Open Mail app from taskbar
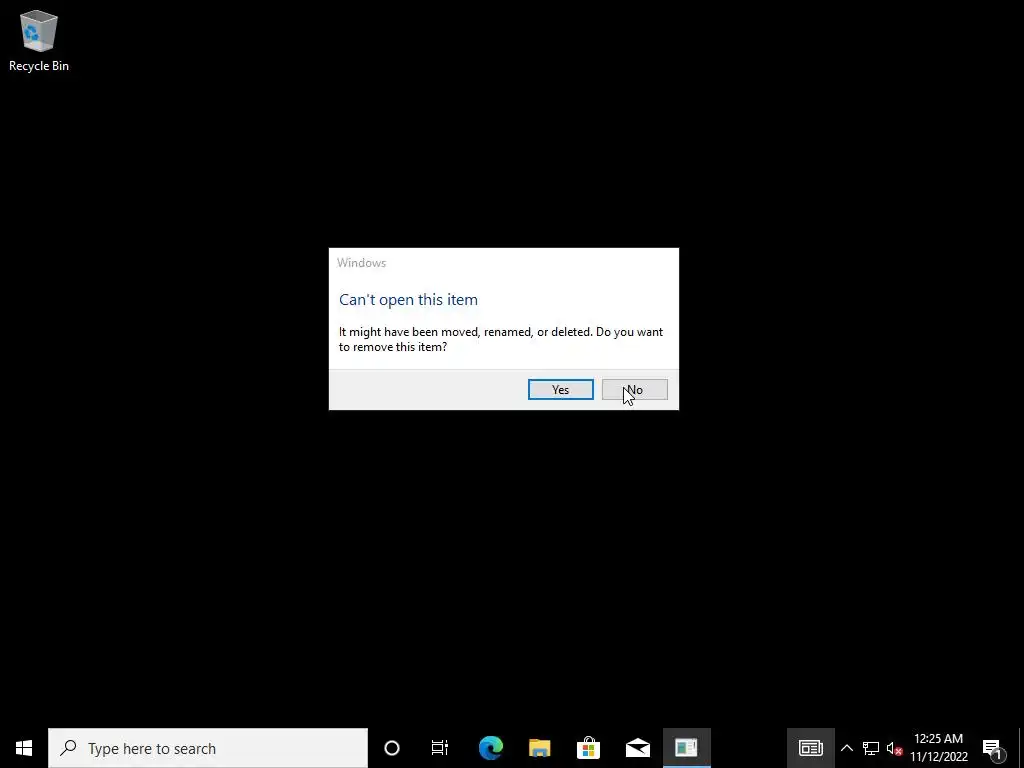 click(x=637, y=748)
